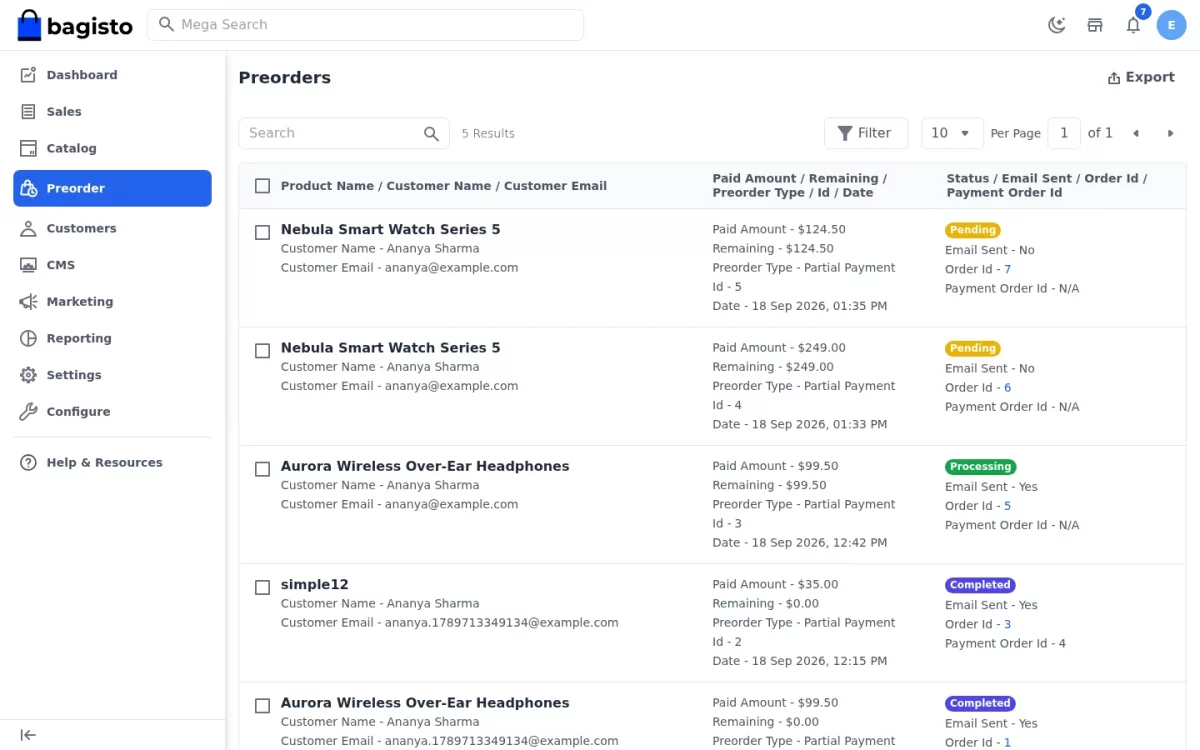Select preorder row with Id - 4
Image resolution: width=1200 pixels, height=750 pixels.
point(262,351)
